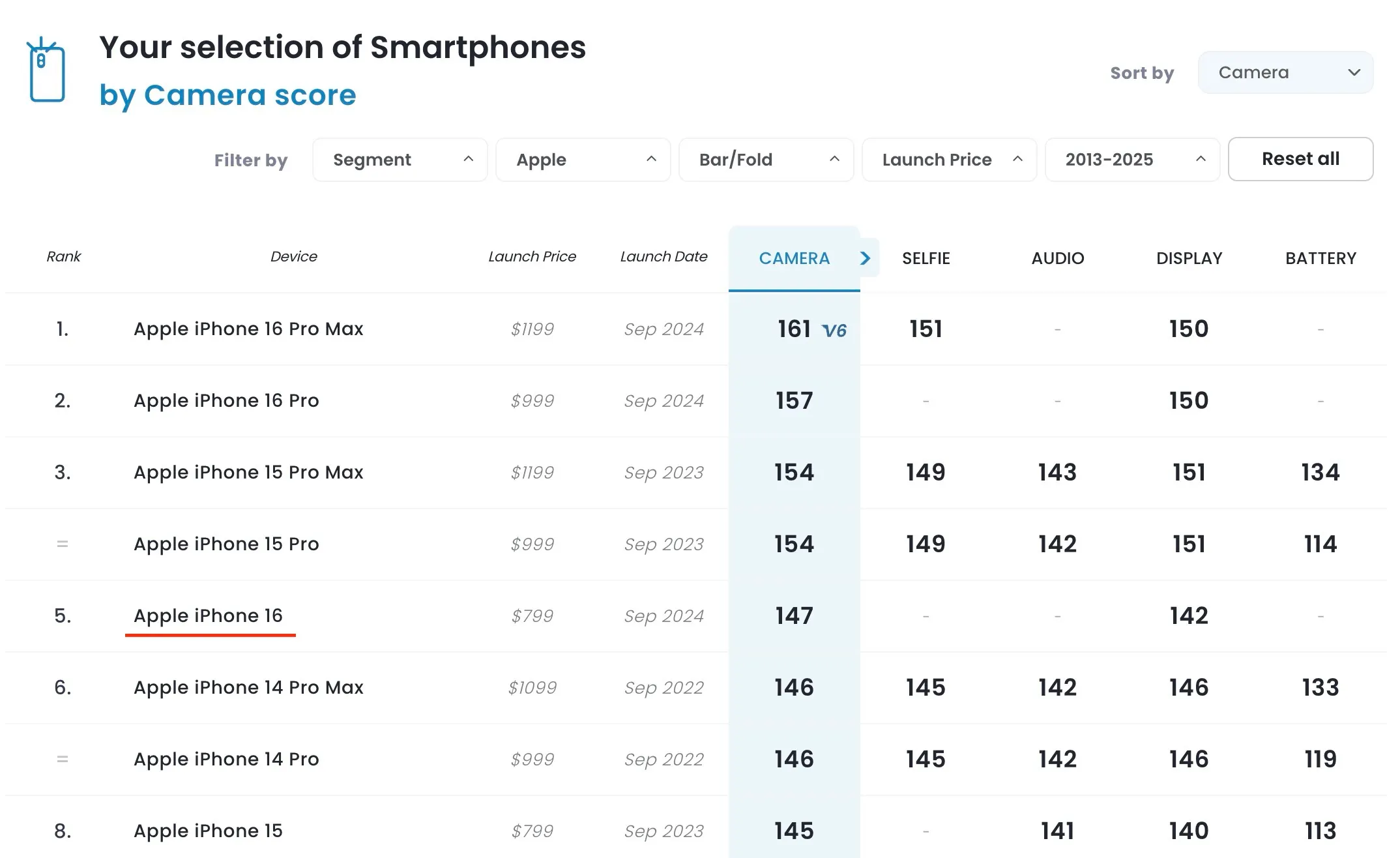This screenshot has width=1400, height=858.
Task: Open the Apple iPhone 16 link
Action: point(208,615)
